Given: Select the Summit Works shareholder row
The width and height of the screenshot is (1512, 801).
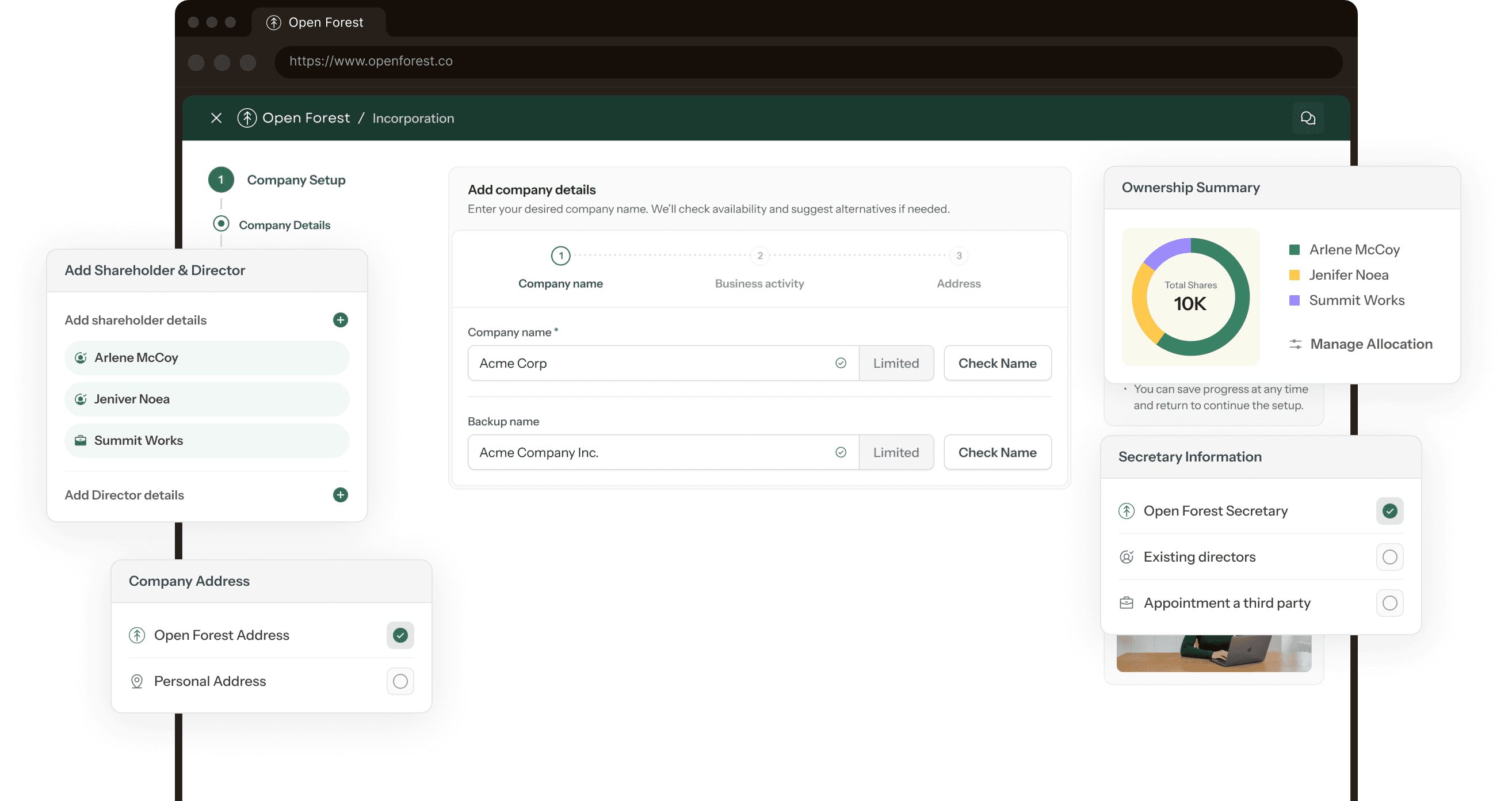Looking at the screenshot, I should (x=207, y=440).
